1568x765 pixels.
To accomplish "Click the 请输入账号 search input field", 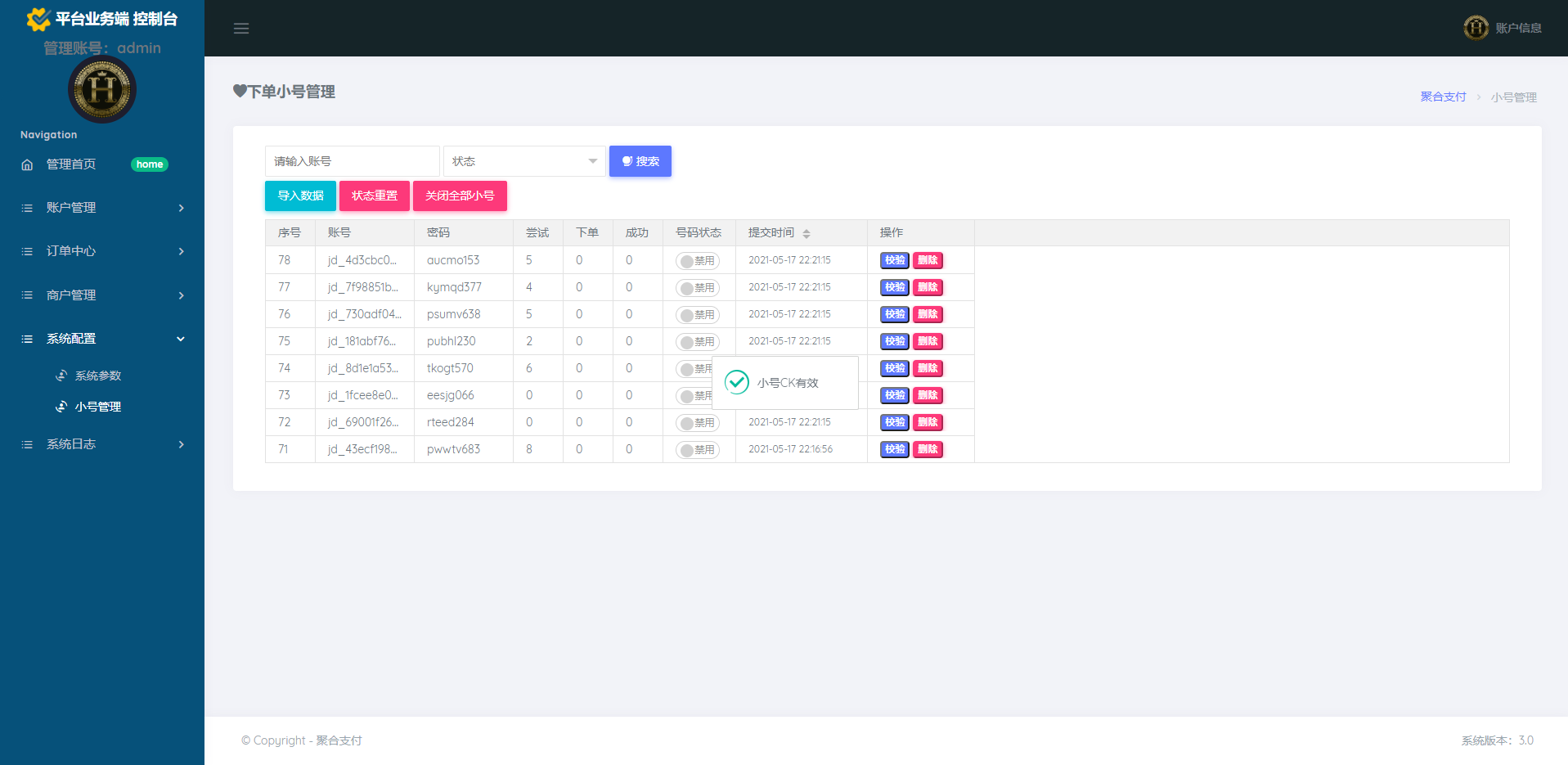I will pos(352,160).
